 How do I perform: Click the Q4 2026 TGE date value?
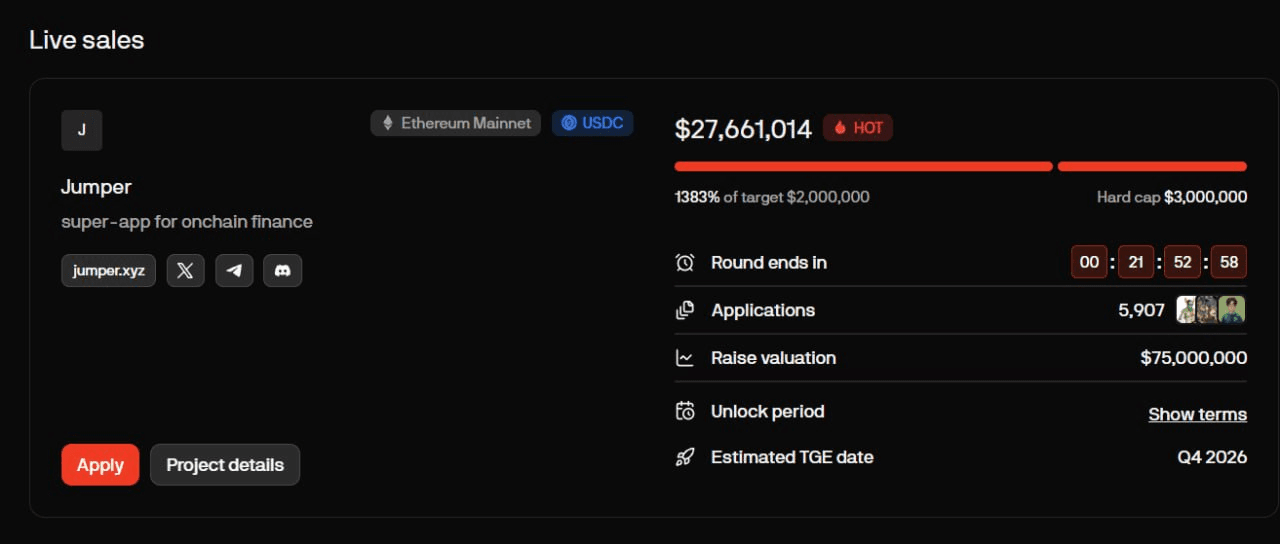pyautogui.click(x=1212, y=457)
